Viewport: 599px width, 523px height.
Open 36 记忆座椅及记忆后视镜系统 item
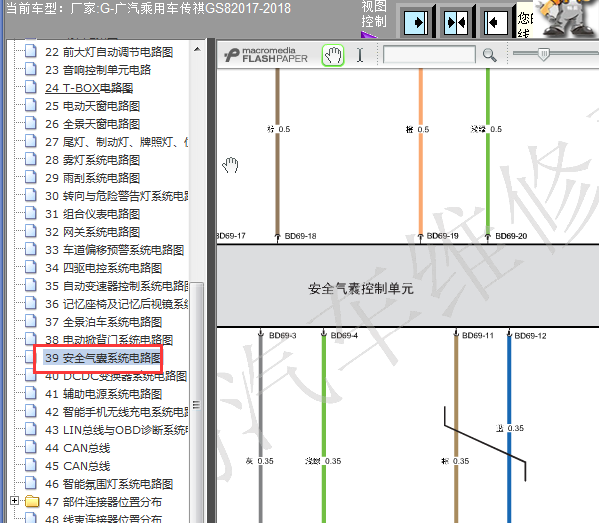click(117, 304)
